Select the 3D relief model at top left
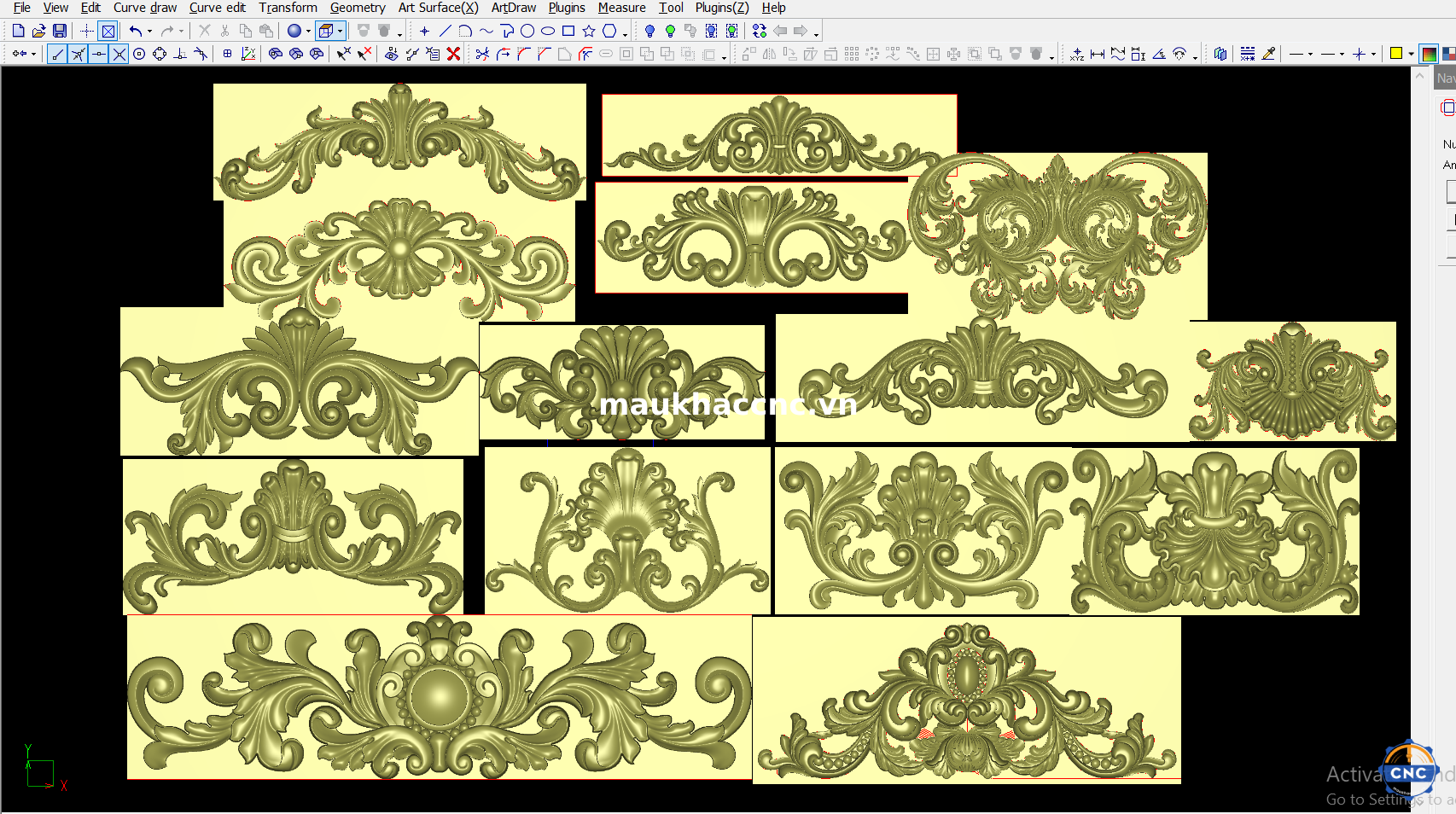This screenshot has width=1456, height=814. click(399, 142)
